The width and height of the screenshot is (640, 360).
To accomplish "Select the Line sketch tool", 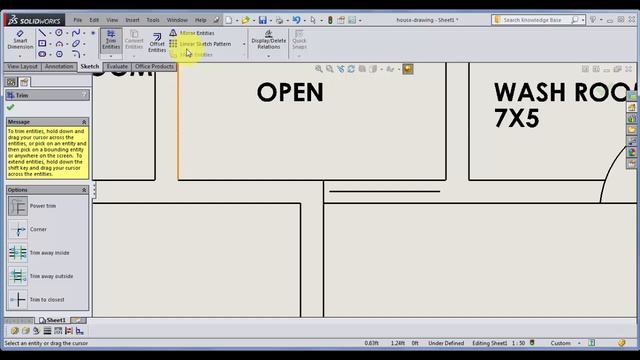I will 42,33.
